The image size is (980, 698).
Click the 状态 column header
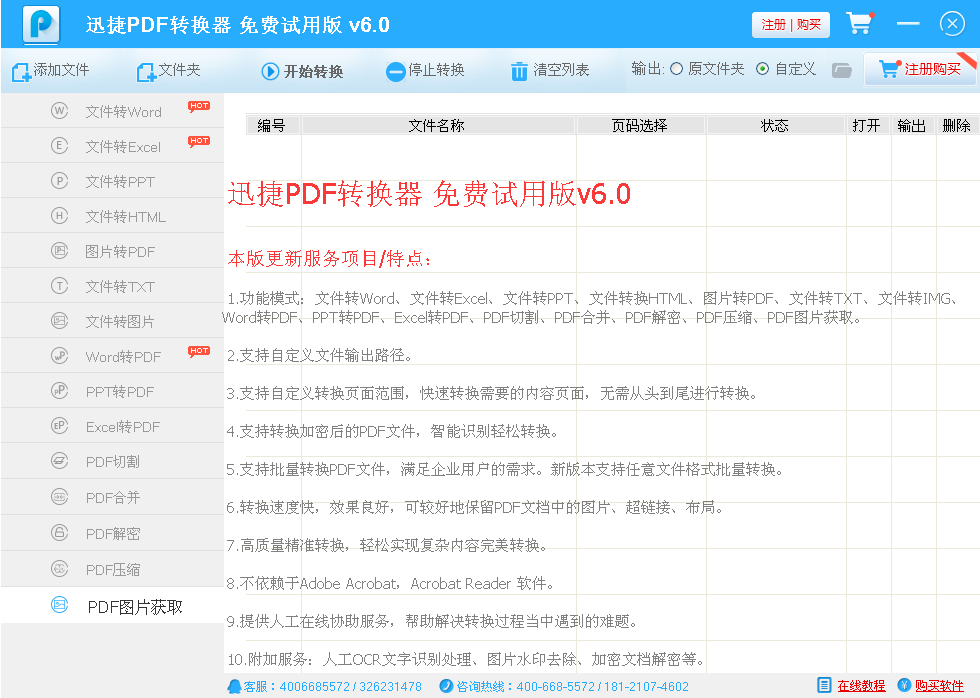(x=775, y=126)
